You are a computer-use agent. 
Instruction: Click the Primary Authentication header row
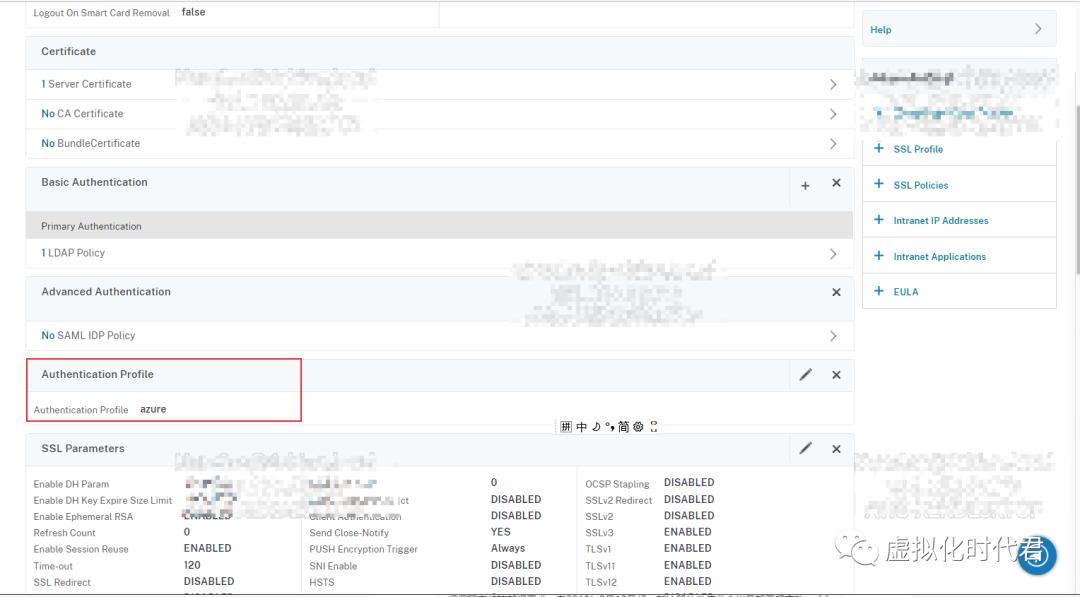coord(439,226)
